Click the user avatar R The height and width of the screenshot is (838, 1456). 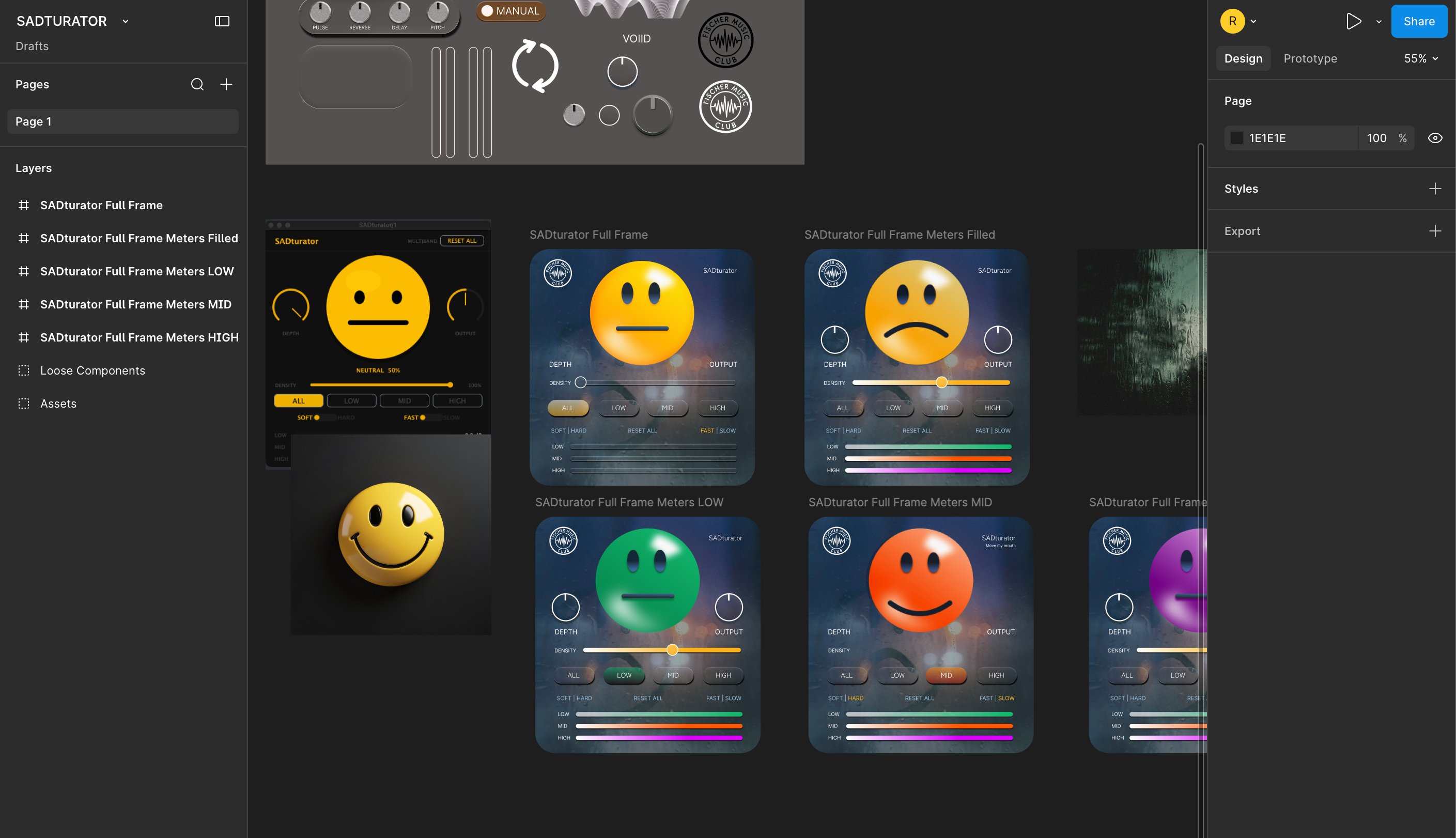[x=1232, y=21]
